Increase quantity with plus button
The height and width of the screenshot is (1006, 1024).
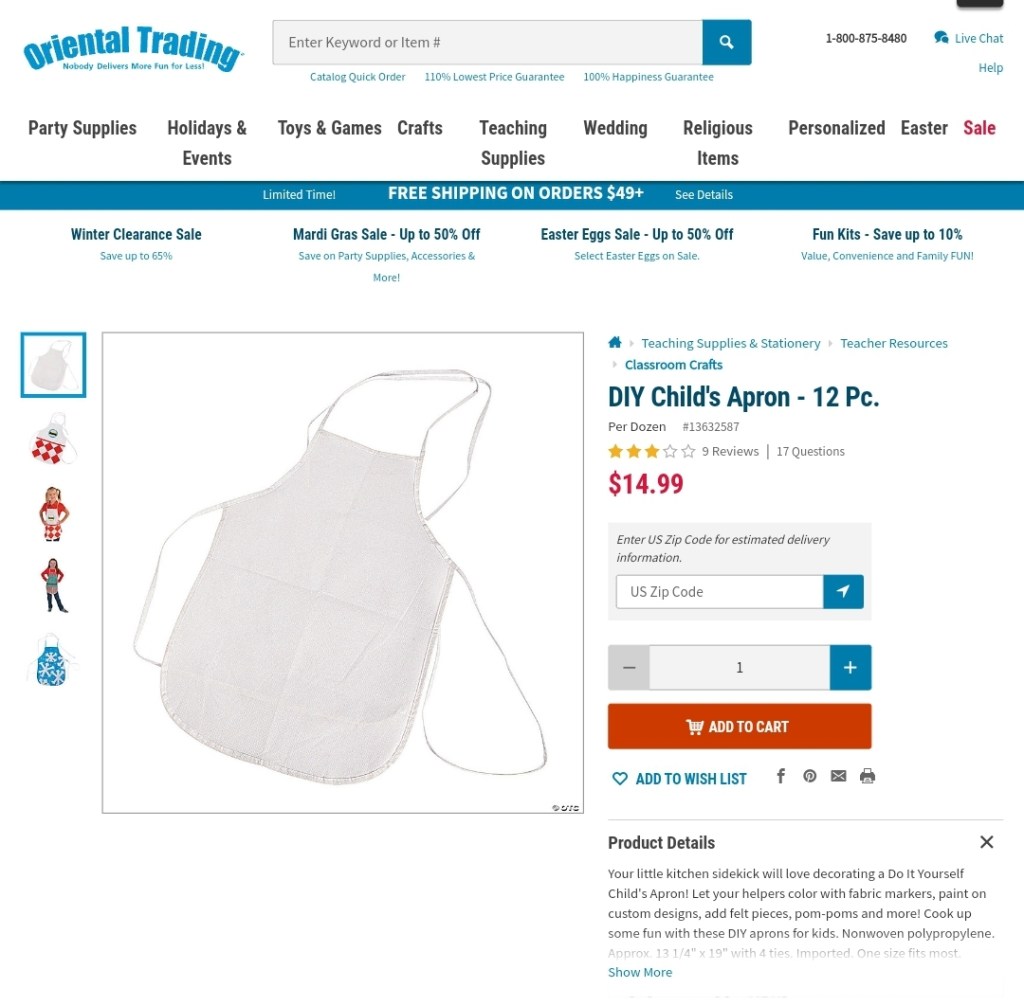850,667
